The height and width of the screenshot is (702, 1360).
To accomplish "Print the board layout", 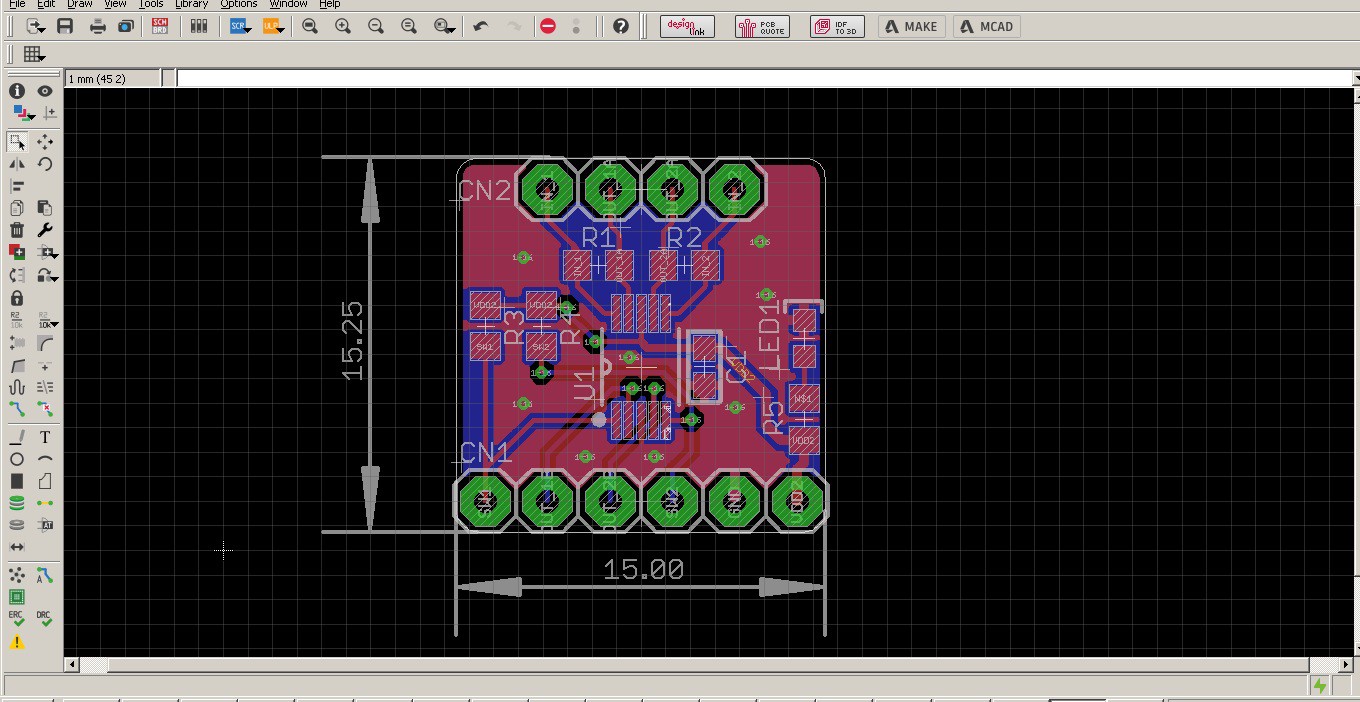I will point(97,27).
